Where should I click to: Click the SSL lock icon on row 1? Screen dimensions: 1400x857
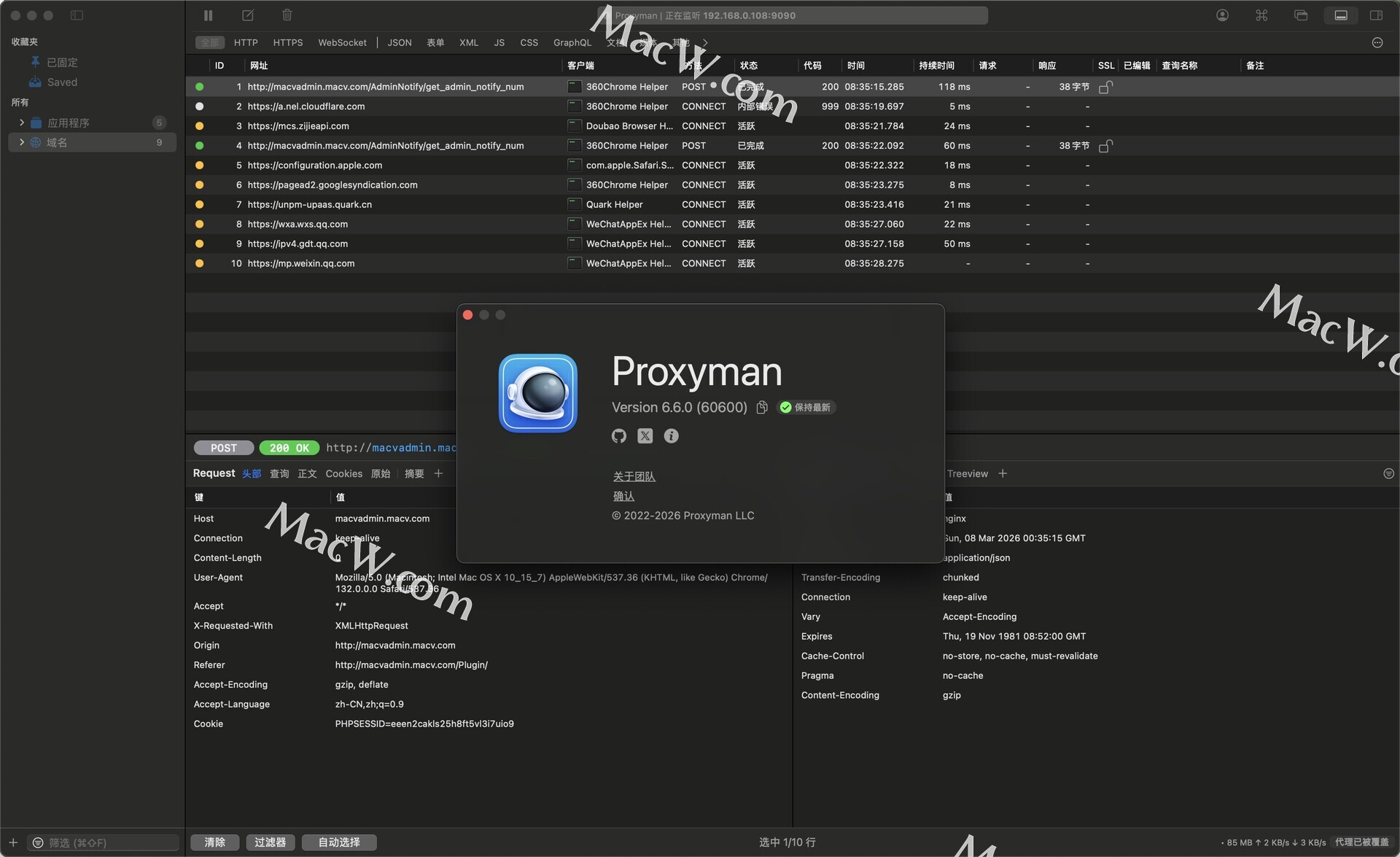coord(1105,88)
